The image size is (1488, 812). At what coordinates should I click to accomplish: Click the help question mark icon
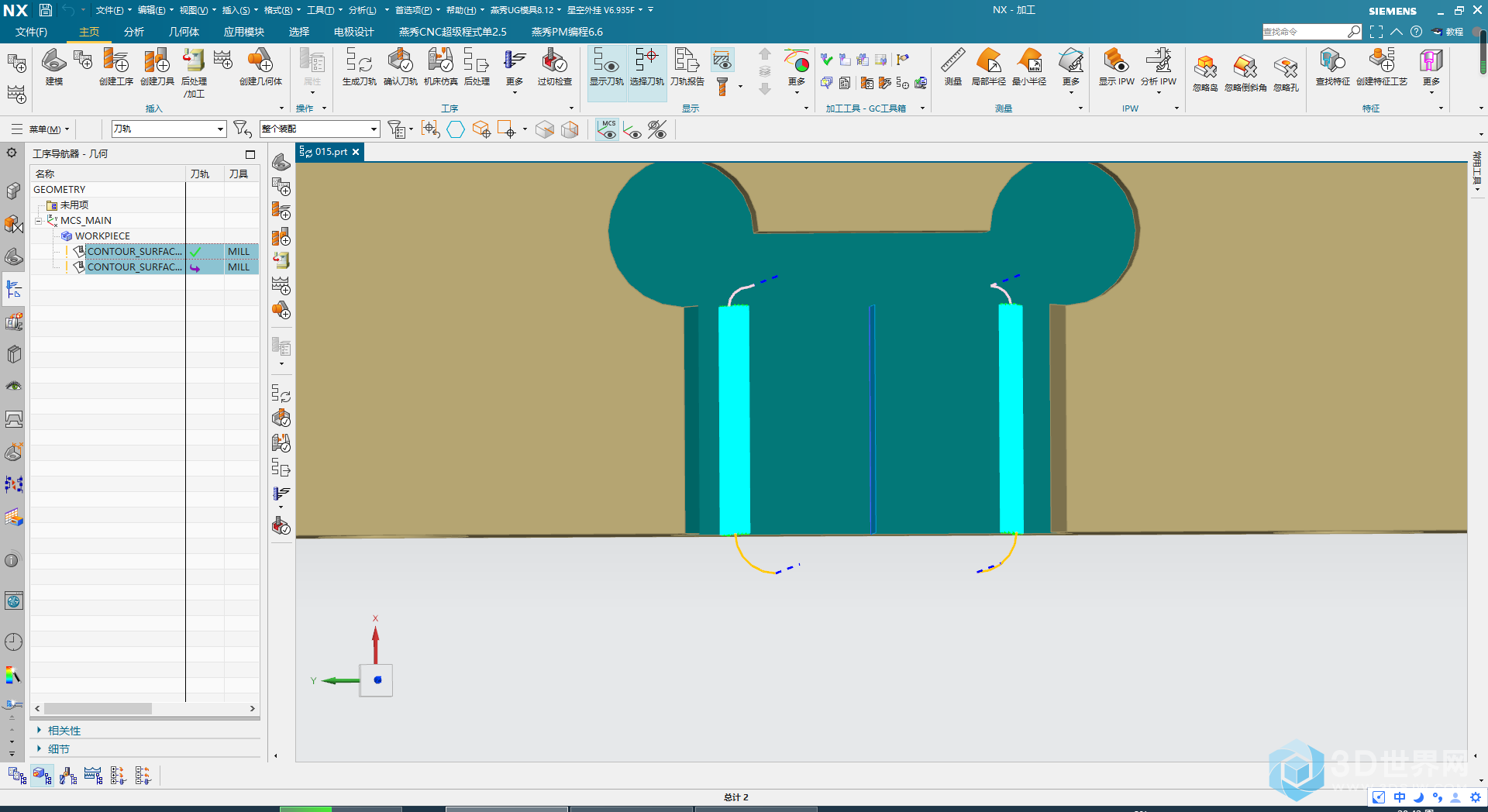[1416, 32]
